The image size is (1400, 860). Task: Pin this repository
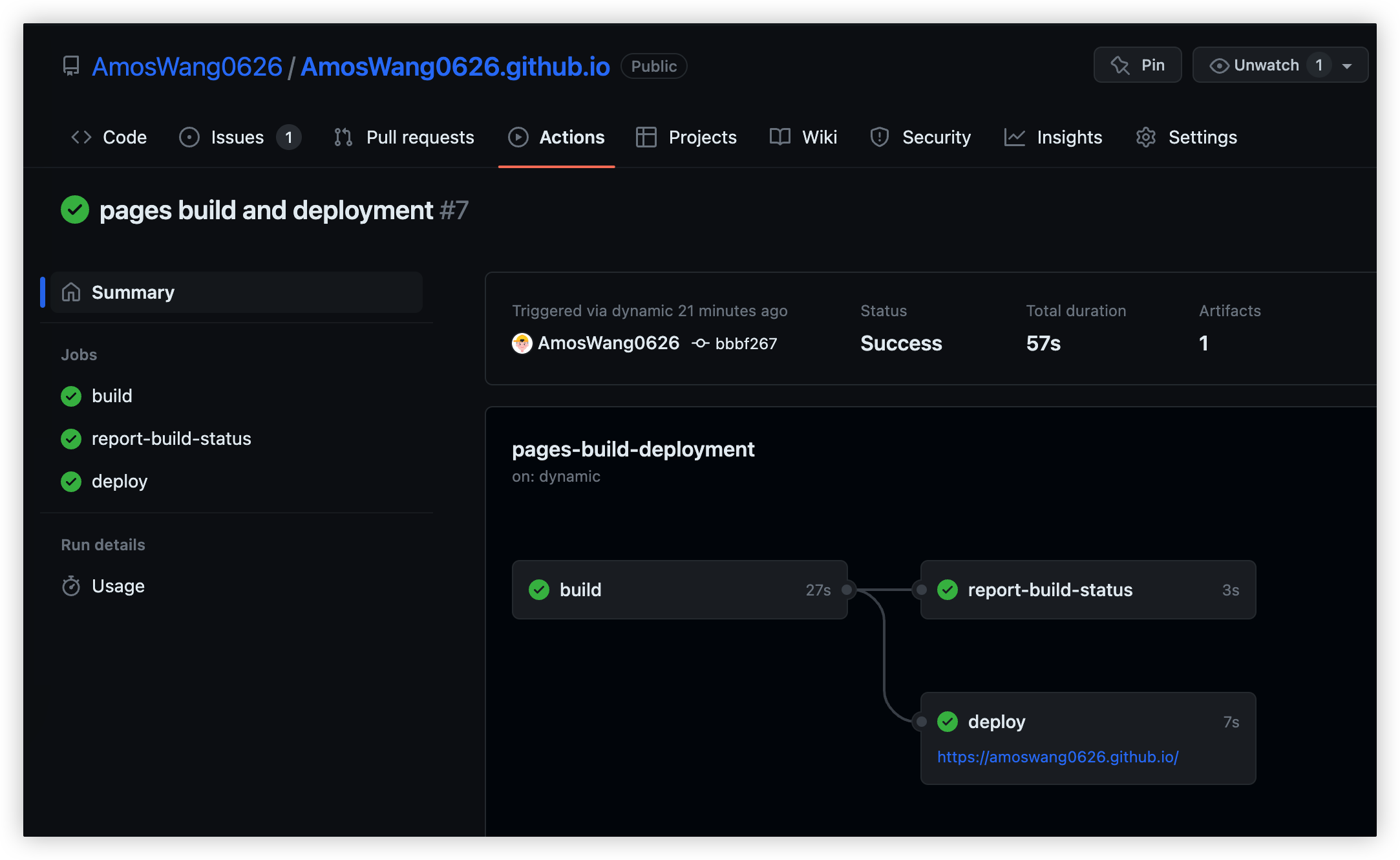click(1138, 65)
